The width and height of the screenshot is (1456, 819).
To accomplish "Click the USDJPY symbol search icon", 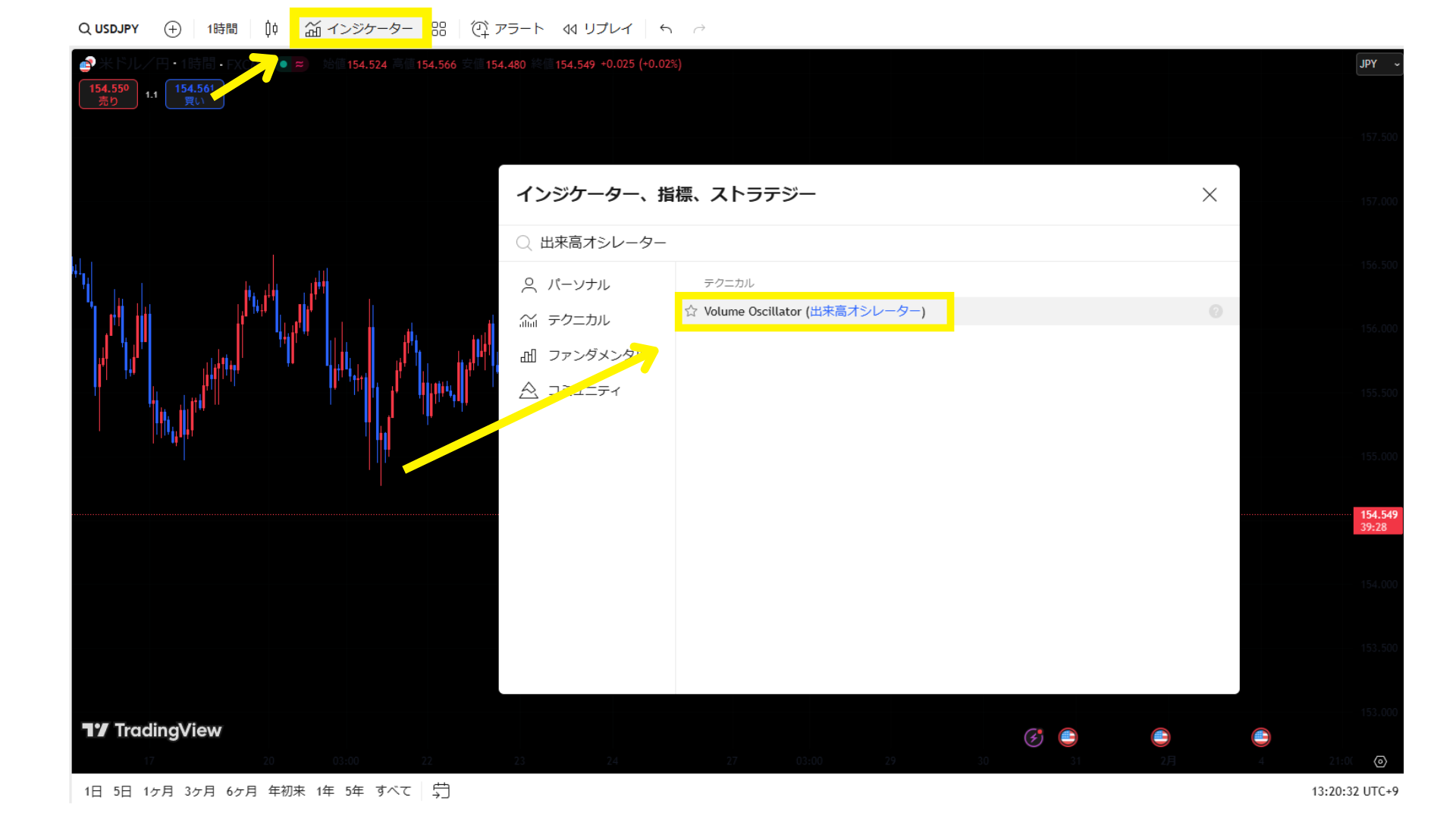I will [x=85, y=29].
